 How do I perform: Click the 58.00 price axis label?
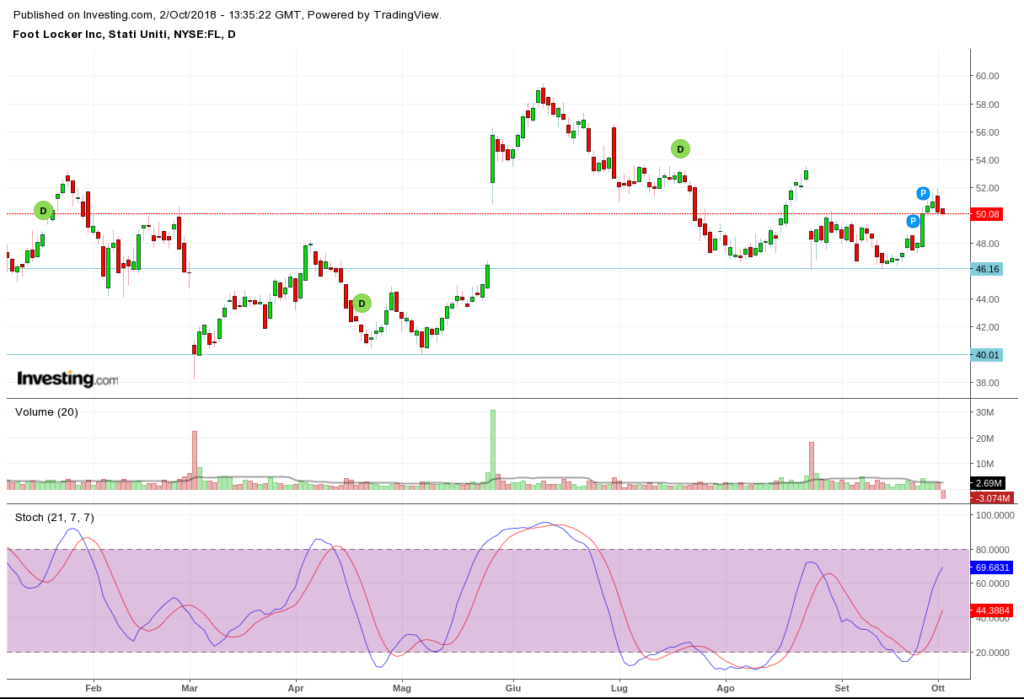987,105
